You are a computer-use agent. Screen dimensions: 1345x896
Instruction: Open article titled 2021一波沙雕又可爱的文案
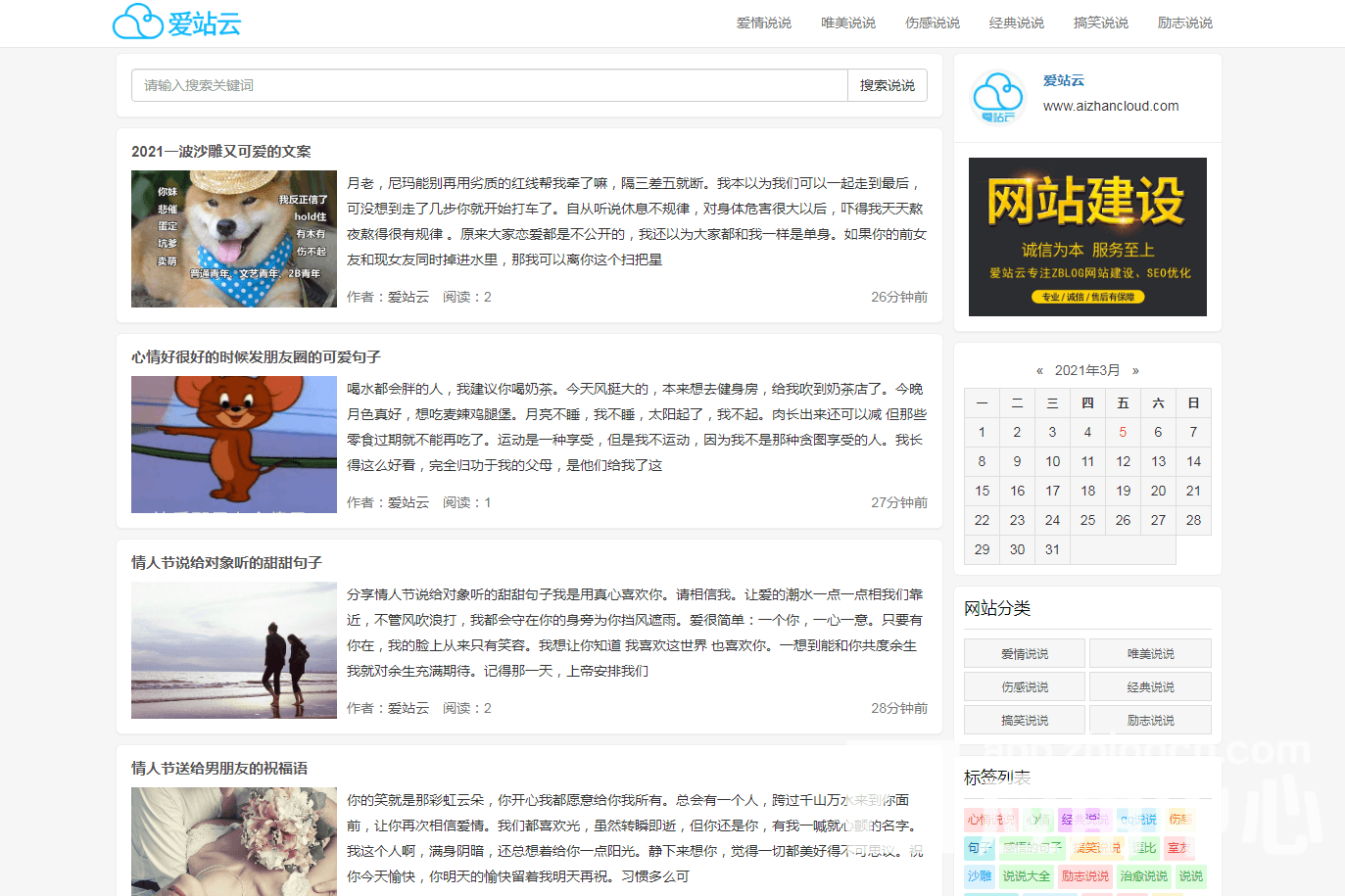tap(221, 152)
